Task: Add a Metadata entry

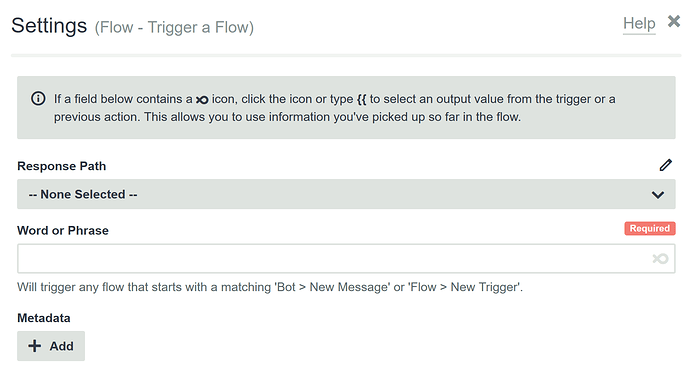Action: 51,346
